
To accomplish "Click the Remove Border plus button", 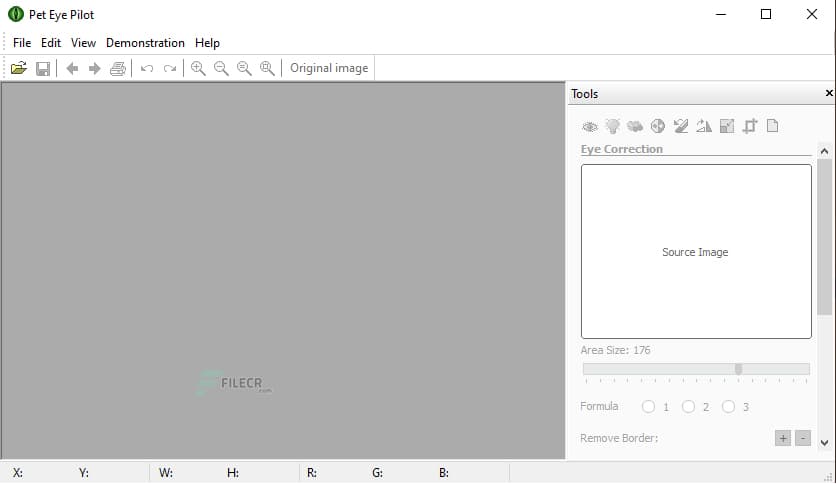I will point(783,438).
